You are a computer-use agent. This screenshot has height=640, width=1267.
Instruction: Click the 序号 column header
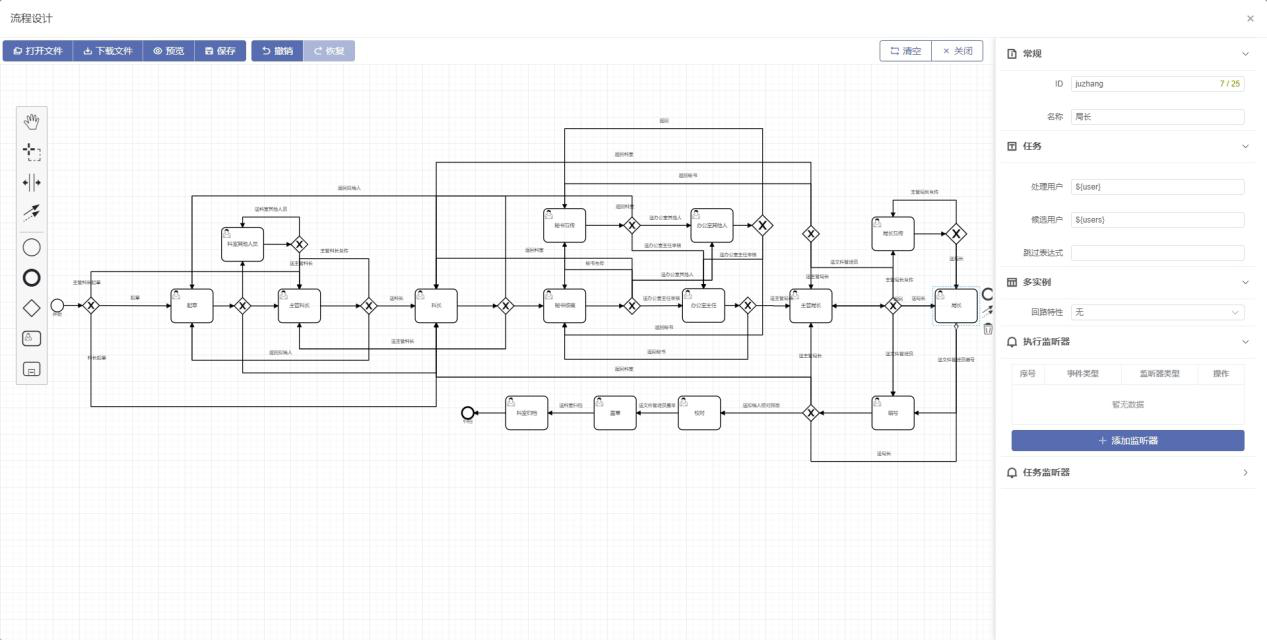(1028, 373)
